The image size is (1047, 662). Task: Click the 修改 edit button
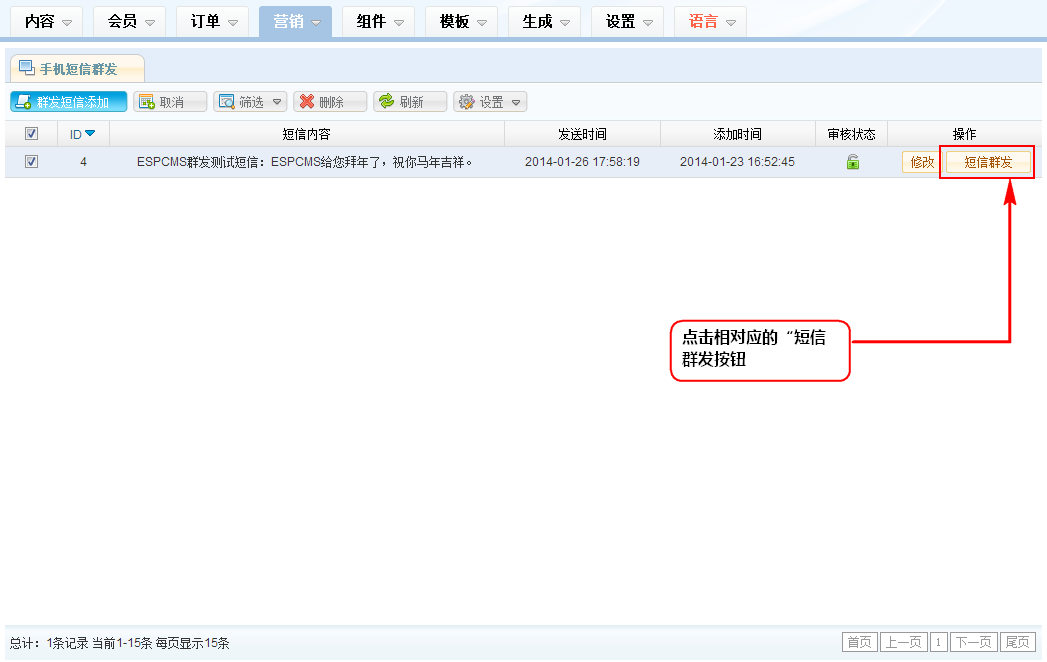pyautogui.click(x=921, y=162)
